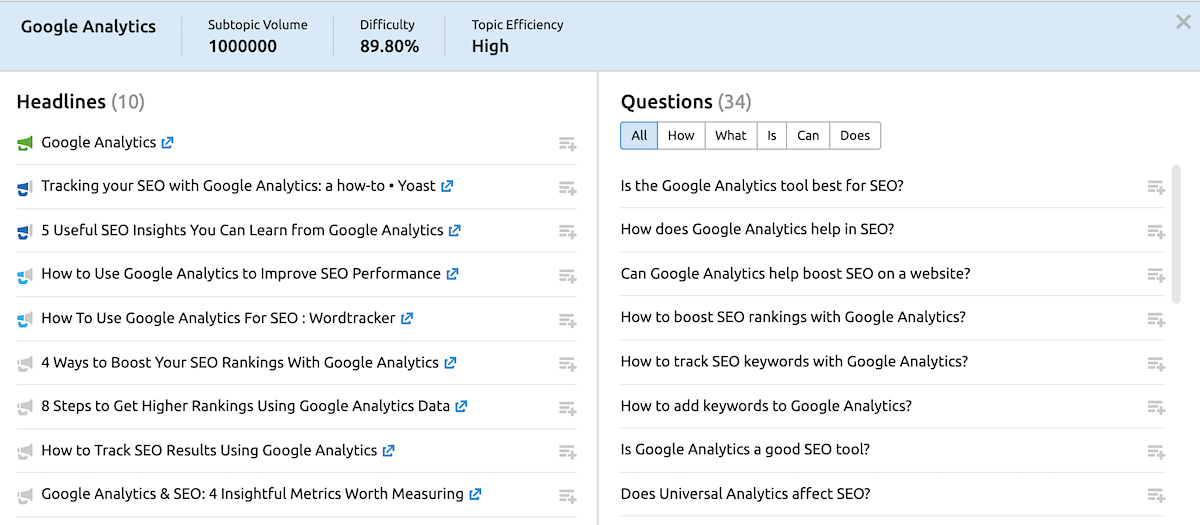Screen dimensions: 1200x525
Task: Add 'Can Google Analytics help boost SEO' question to favorites
Action: coord(1156,275)
